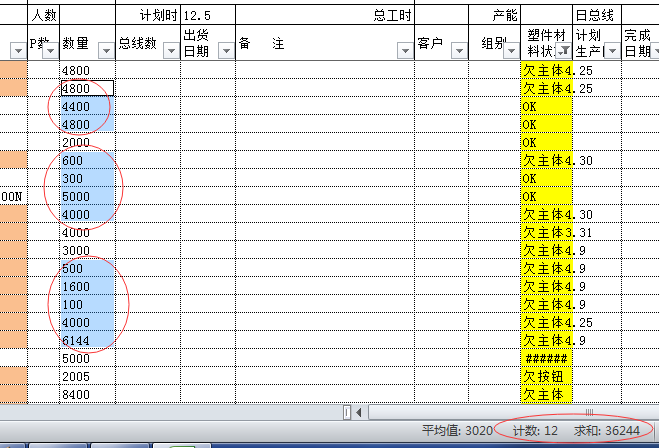The height and width of the screenshot is (448, 659).
Task: Click the 平均值: 3020 status bar entry
Action: [x=457, y=430]
